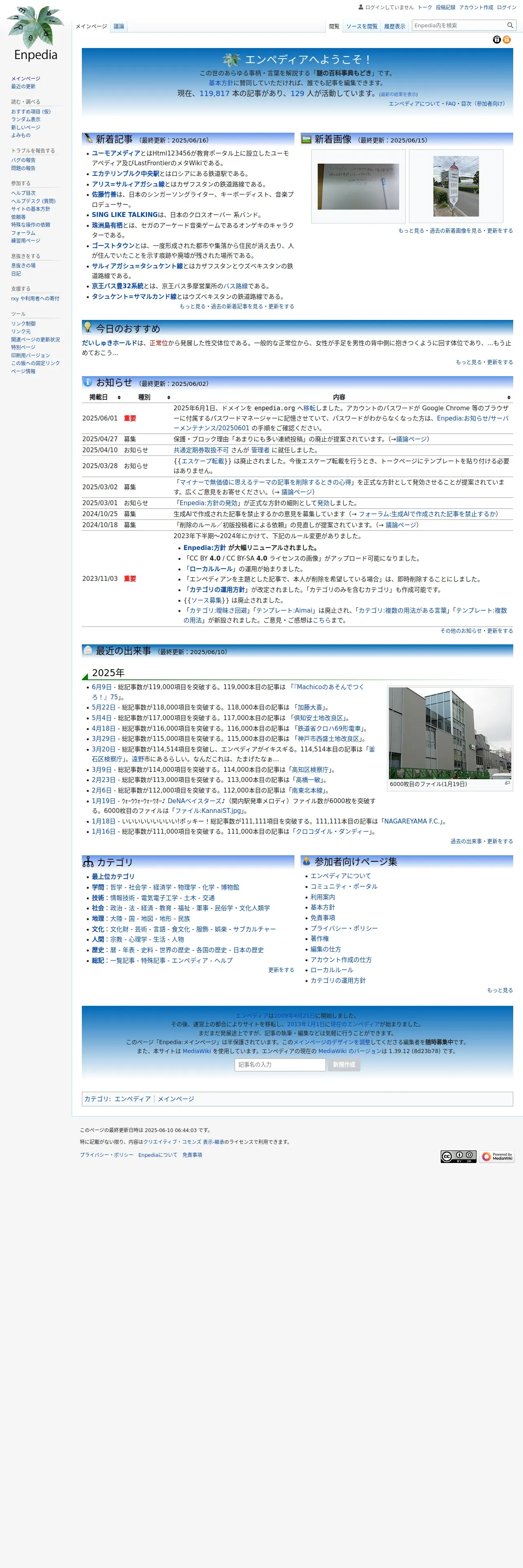
Task: Click the tree diagram icon beside カテゴリ
Action: [x=88, y=862]
